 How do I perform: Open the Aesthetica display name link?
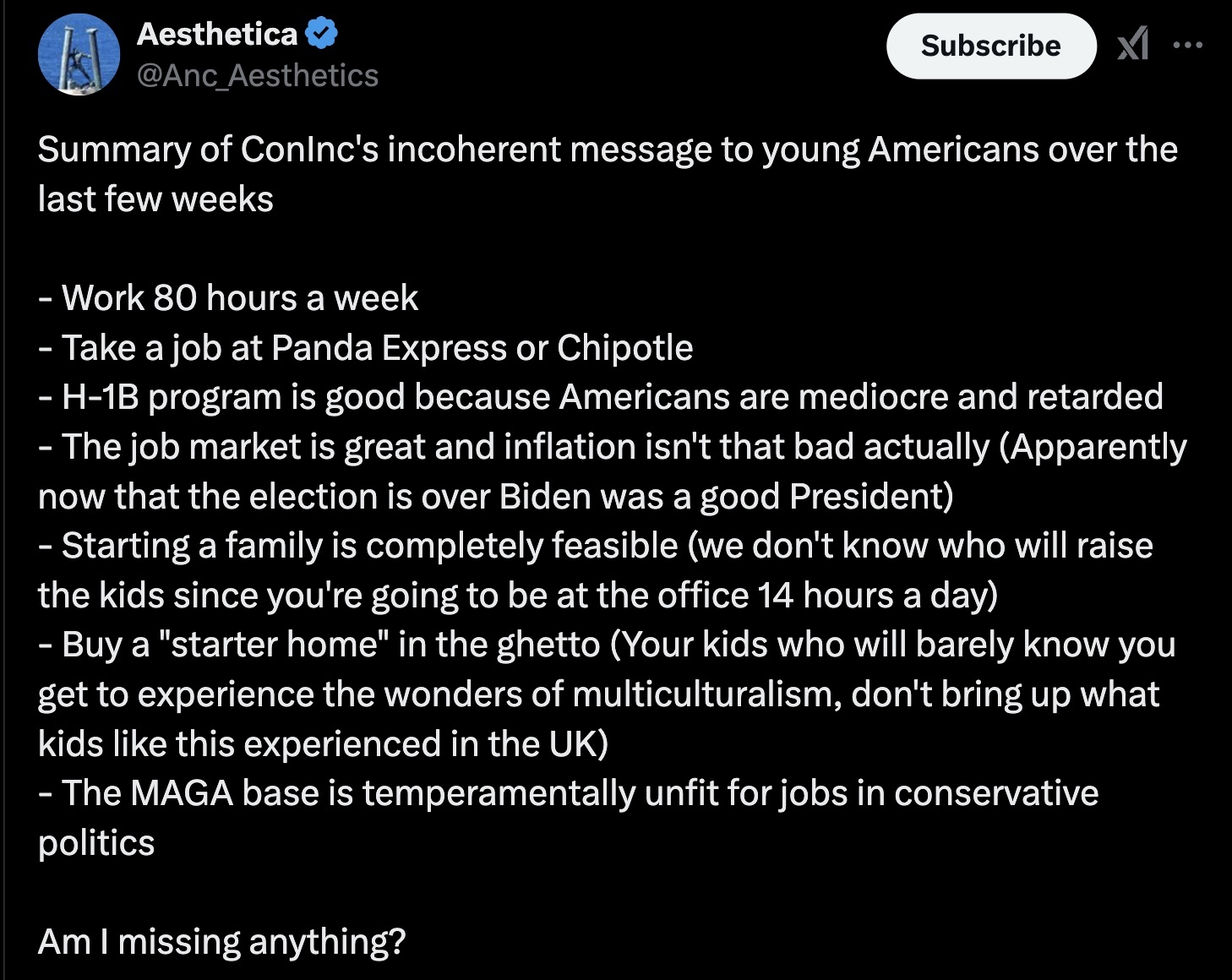click(217, 34)
